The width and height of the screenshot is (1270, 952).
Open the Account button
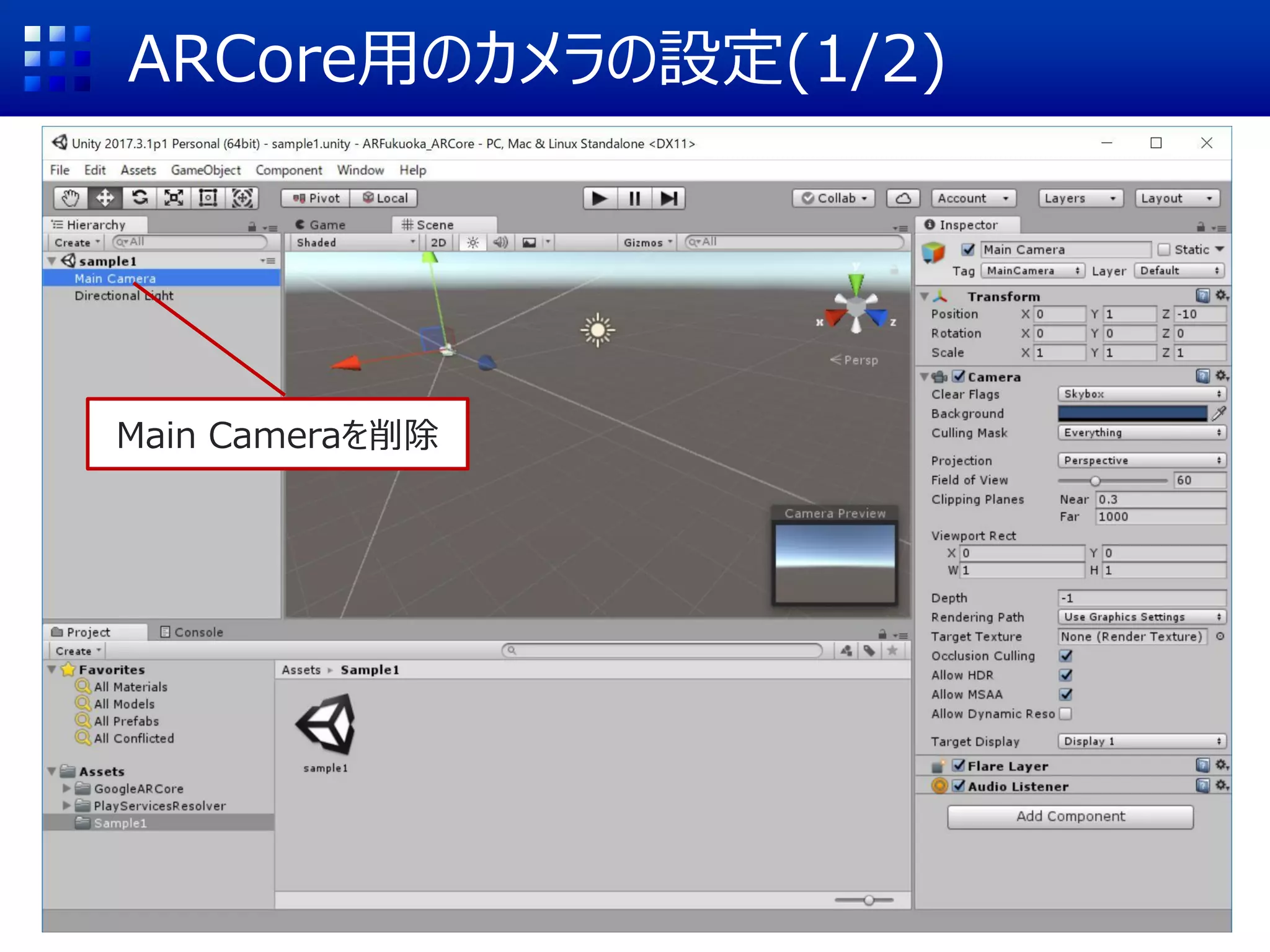pyautogui.click(x=974, y=198)
